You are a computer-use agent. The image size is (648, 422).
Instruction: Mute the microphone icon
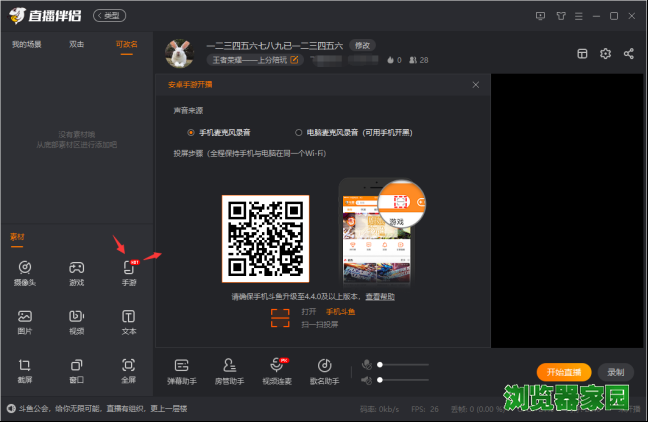(367, 365)
